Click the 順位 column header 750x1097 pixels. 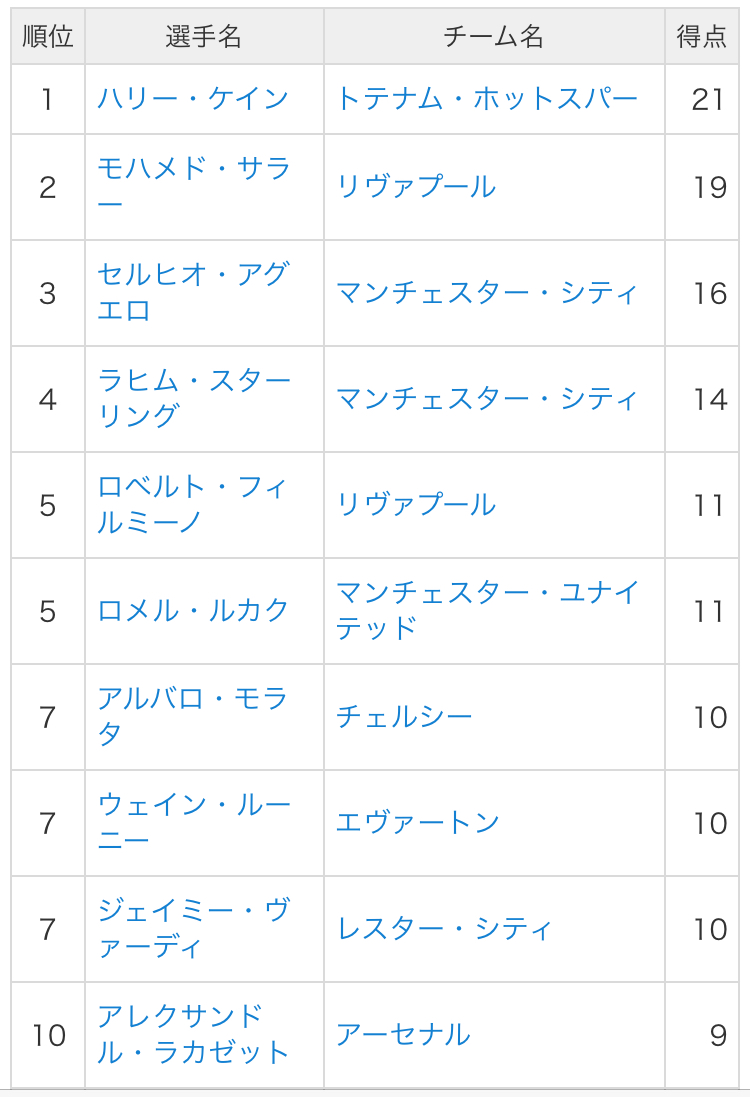pyautogui.click(x=48, y=38)
